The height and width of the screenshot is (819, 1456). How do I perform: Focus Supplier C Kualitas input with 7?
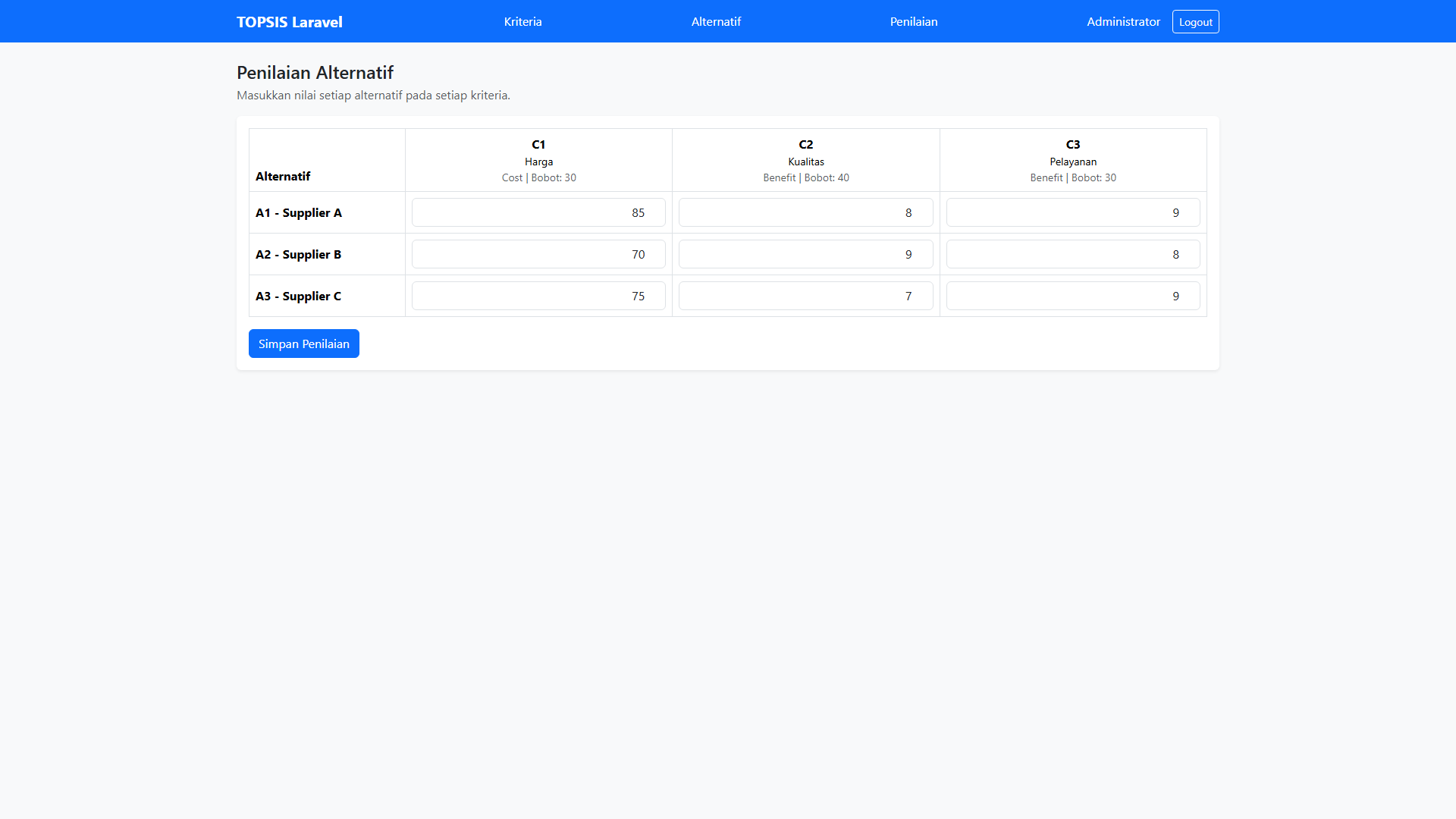pyautogui.click(x=805, y=296)
